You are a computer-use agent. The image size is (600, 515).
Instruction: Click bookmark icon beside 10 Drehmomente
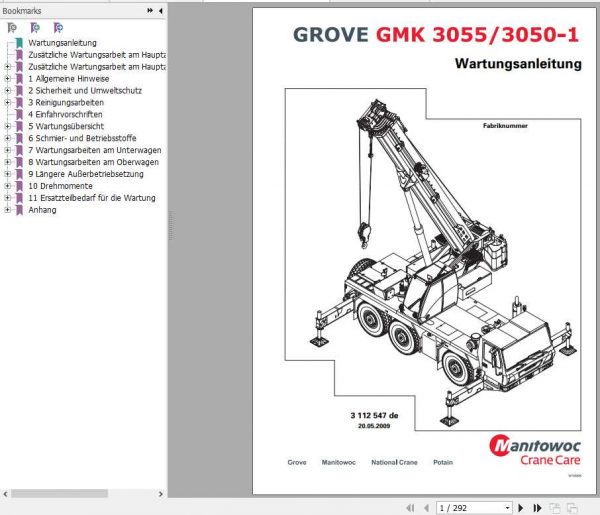click(x=19, y=186)
